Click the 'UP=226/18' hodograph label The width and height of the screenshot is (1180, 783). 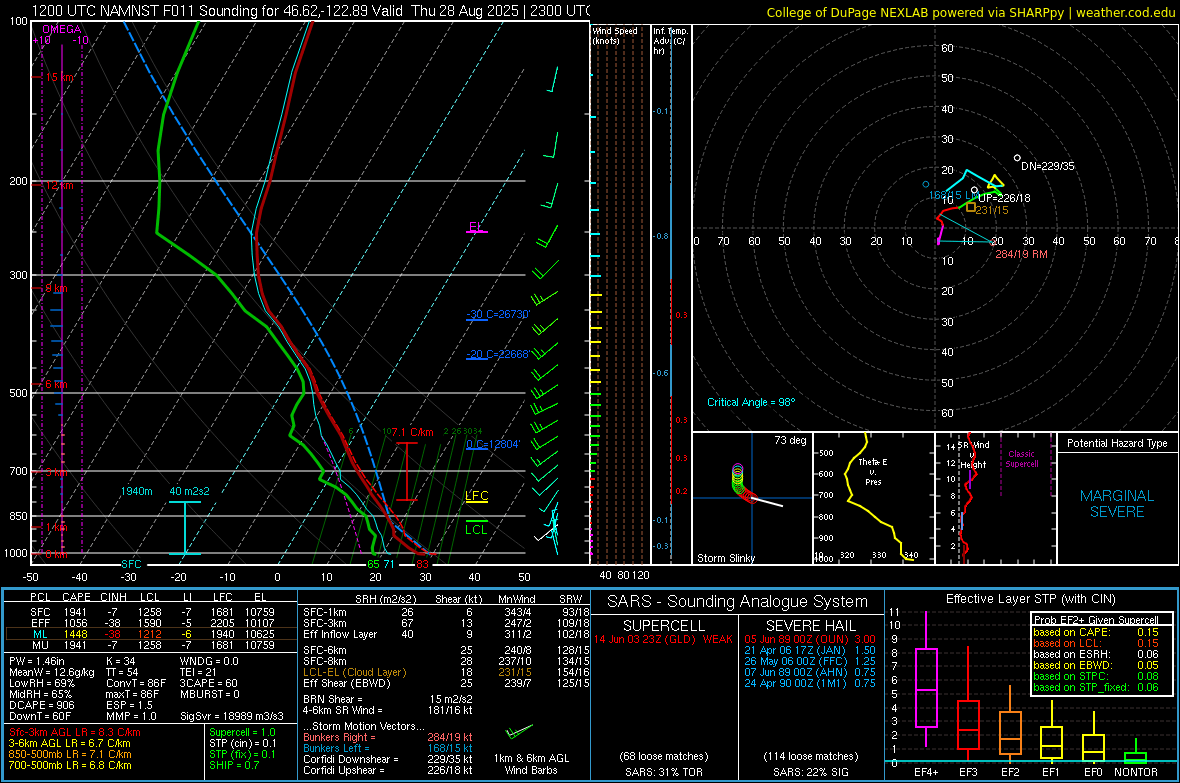point(1004,198)
